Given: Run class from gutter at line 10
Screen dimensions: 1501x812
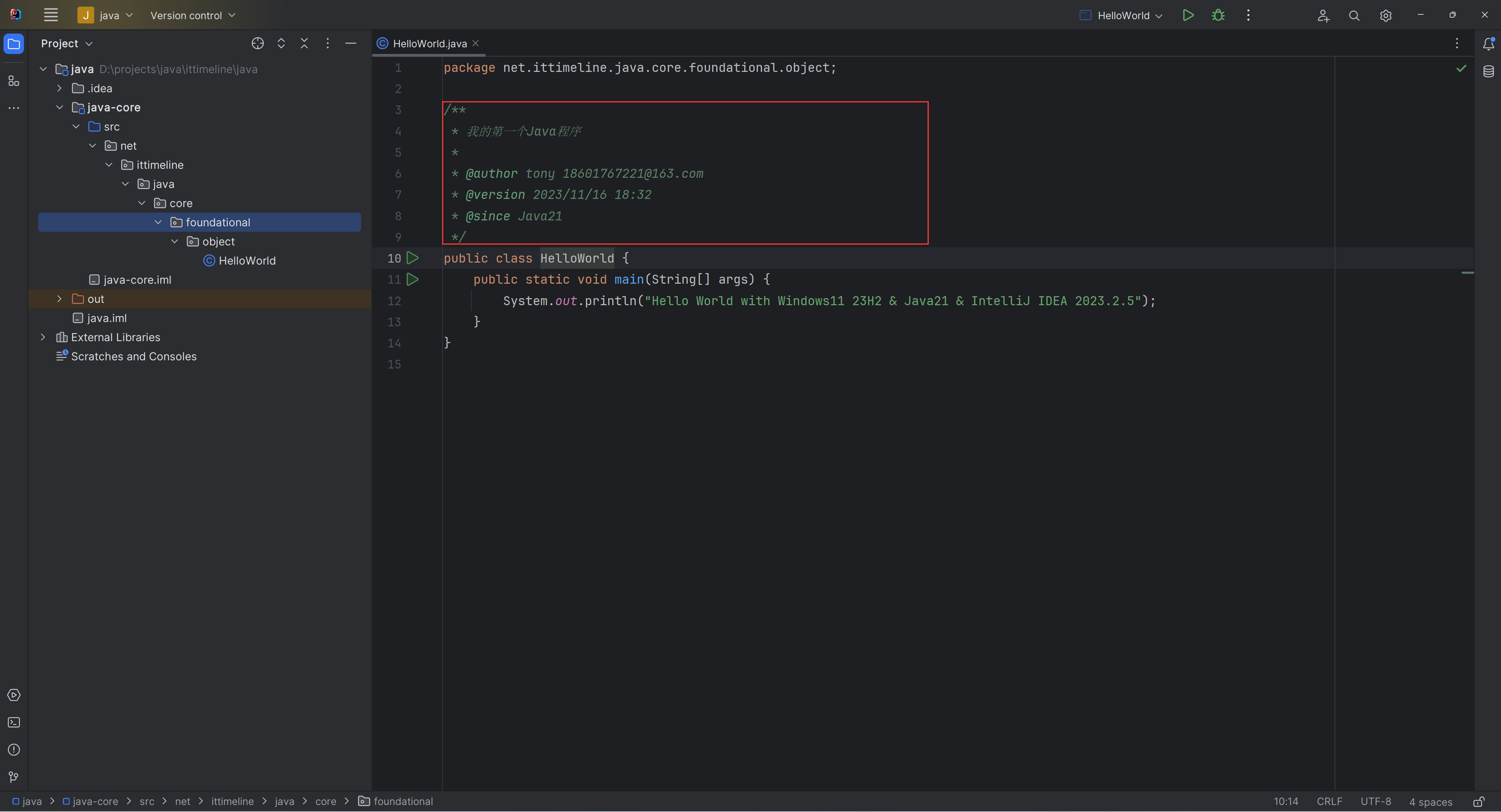Looking at the screenshot, I should (412, 258).
